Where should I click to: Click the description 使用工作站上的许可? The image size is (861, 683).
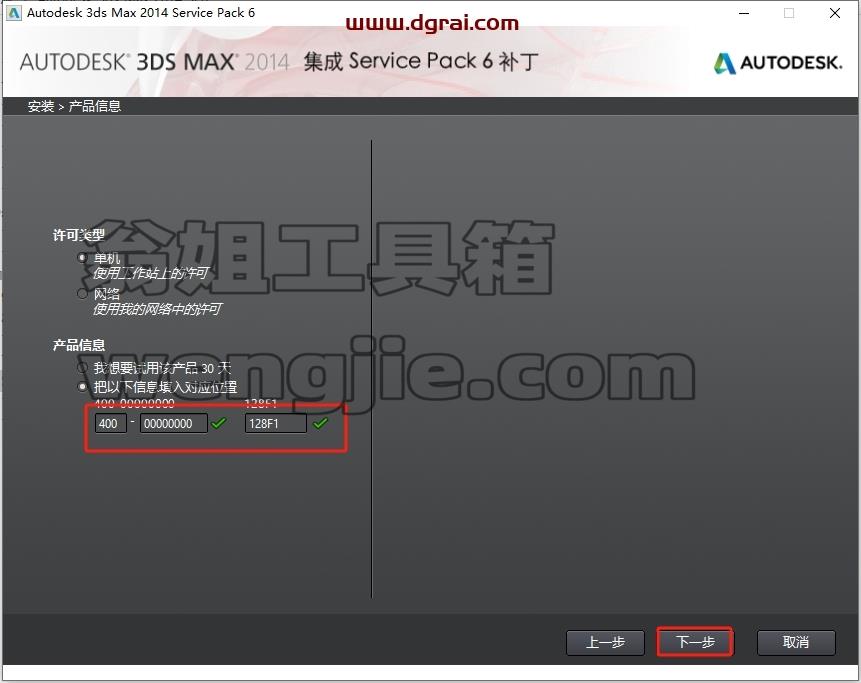[x=150, y=273]
